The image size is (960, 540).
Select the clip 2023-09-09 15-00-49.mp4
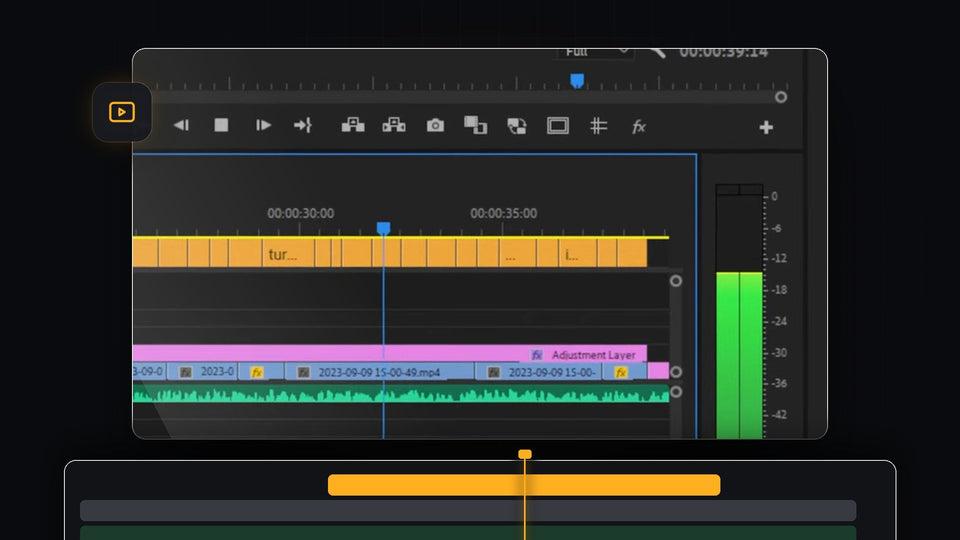[380, 372]
